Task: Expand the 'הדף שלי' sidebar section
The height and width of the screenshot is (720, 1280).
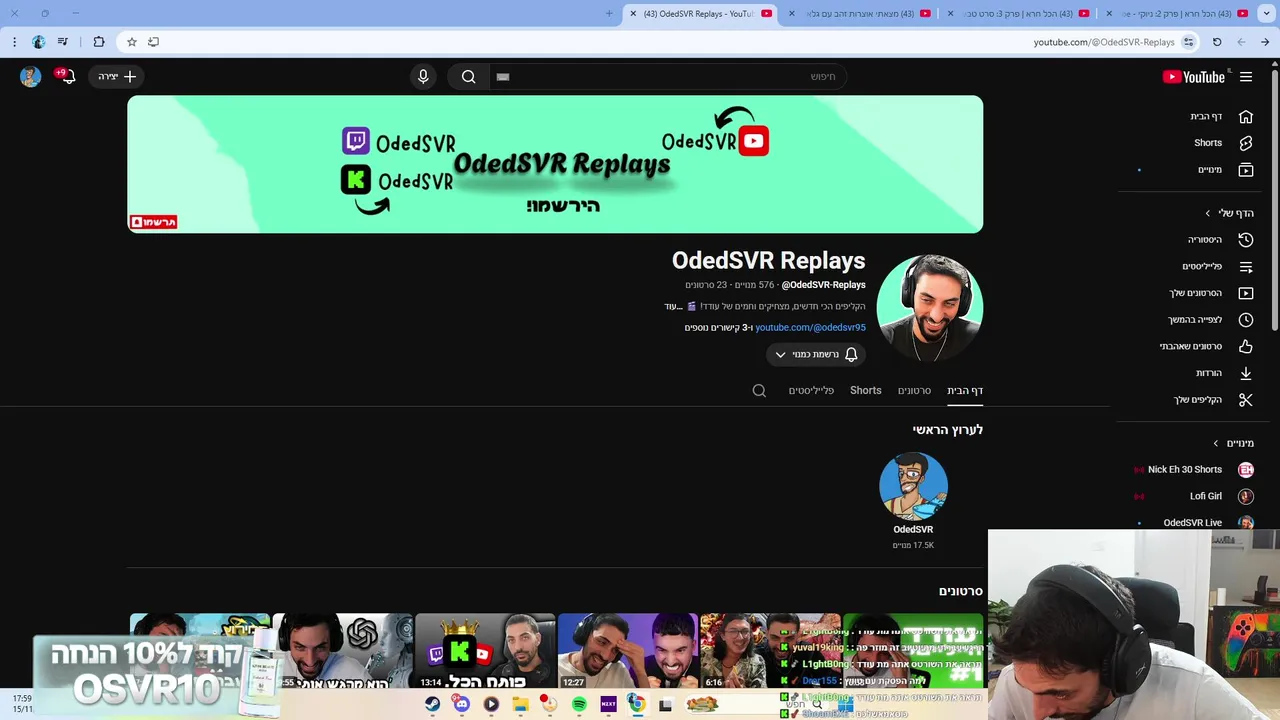Action: 1229,213
